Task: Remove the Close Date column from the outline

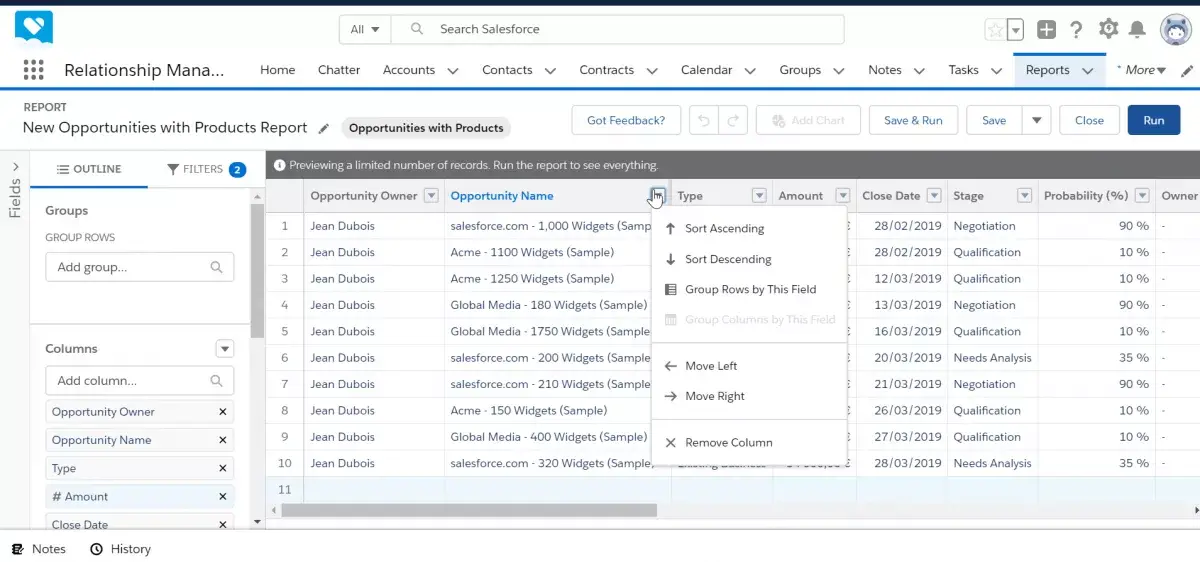Action: pos(223,524)
